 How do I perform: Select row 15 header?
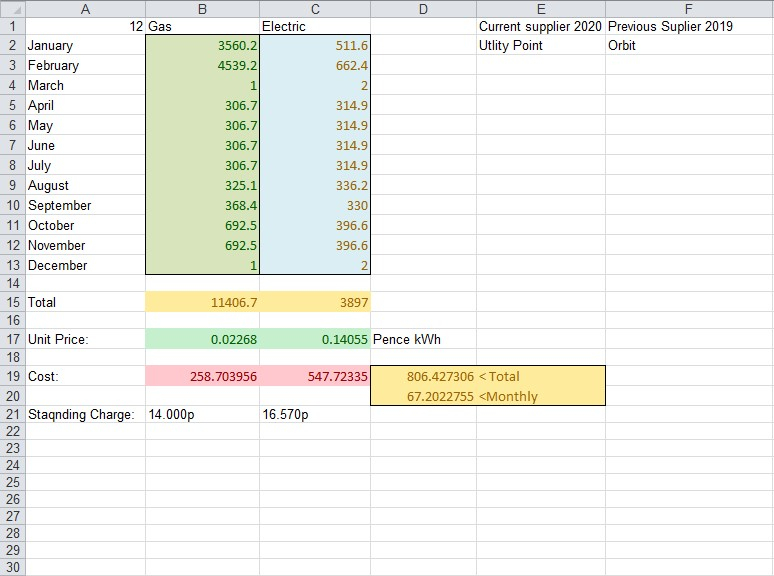tap(12, 302)
